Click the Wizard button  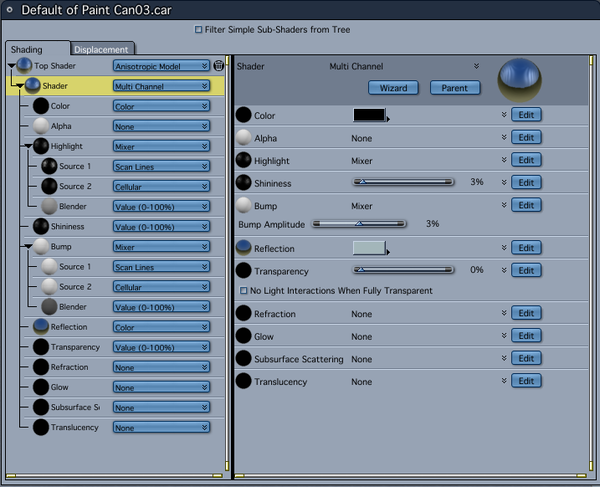point(393,88)
